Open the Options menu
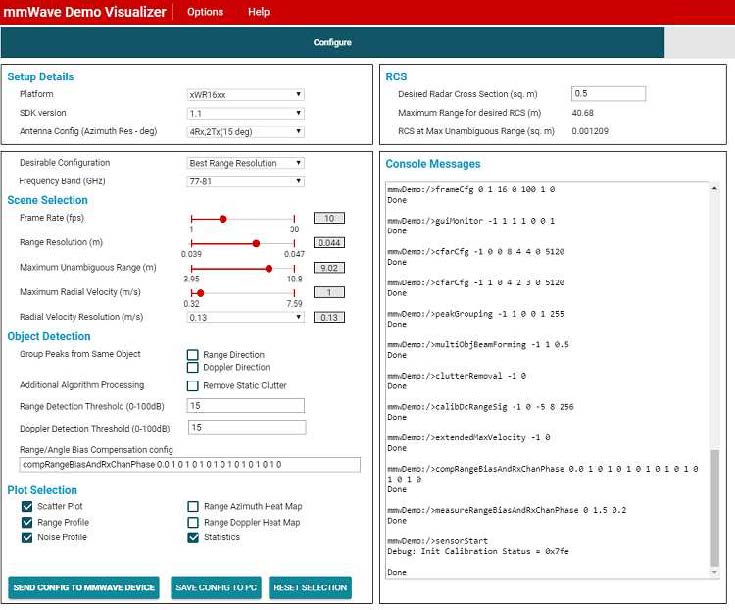This screenshot has width=735, height=610. [205, 12]
